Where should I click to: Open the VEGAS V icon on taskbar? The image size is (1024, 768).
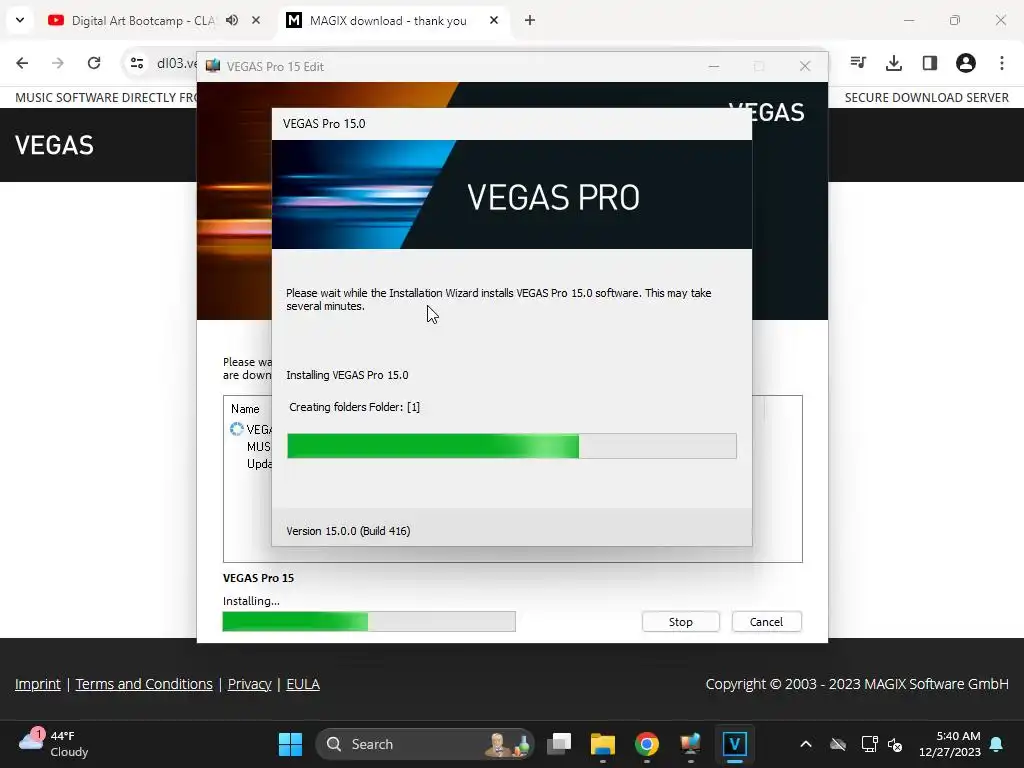point(735,744)
